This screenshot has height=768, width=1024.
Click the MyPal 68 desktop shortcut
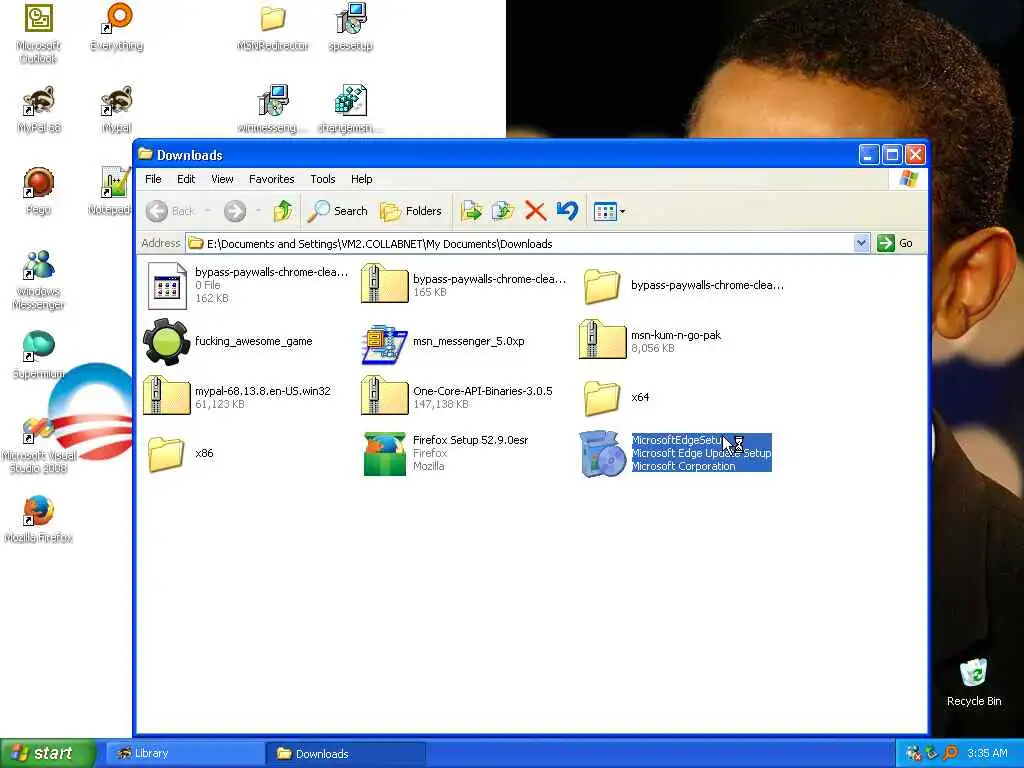point(39,101)
